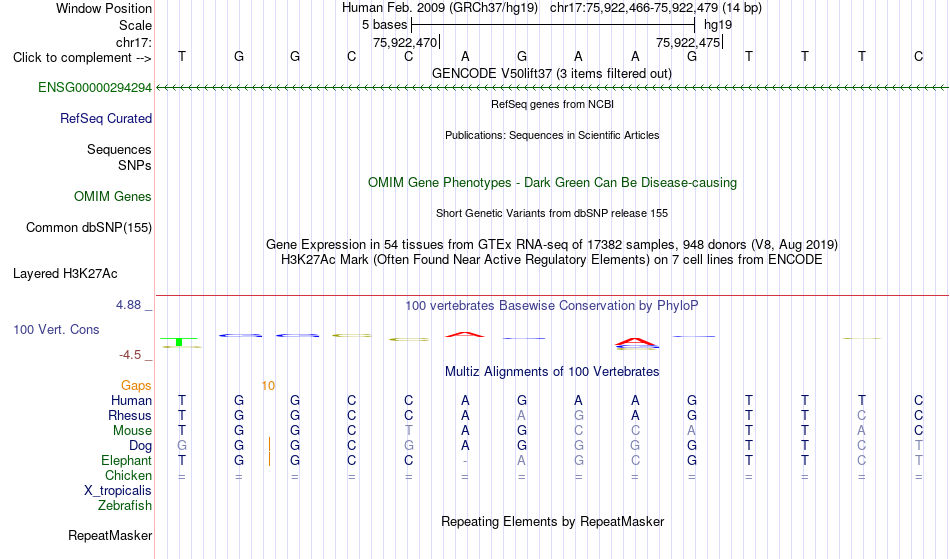Open the 'OMIM Gene Phenotypes' track title
950x559 pixels.
coord(552,183)
